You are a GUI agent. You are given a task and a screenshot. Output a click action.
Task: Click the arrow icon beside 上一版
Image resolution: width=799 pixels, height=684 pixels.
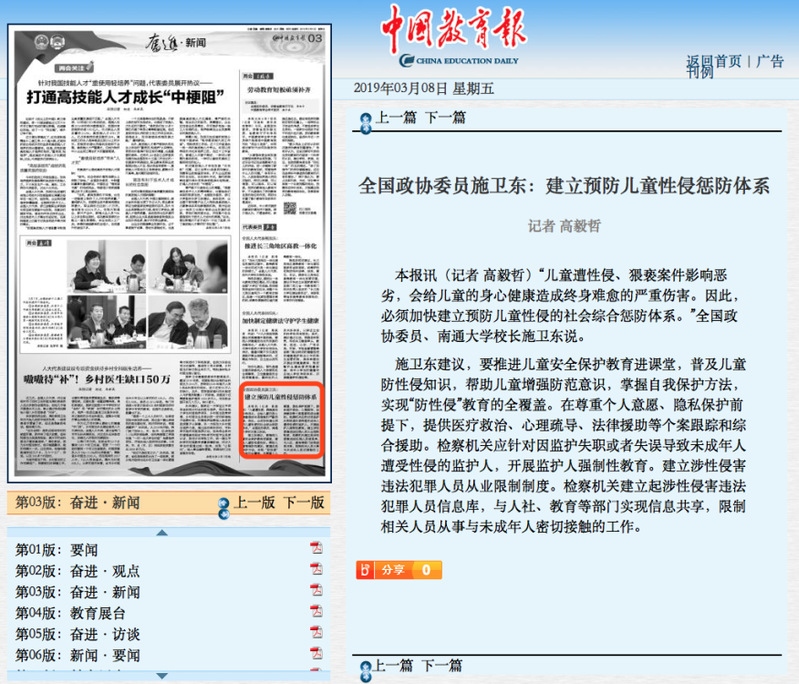[x=224, y=509]
